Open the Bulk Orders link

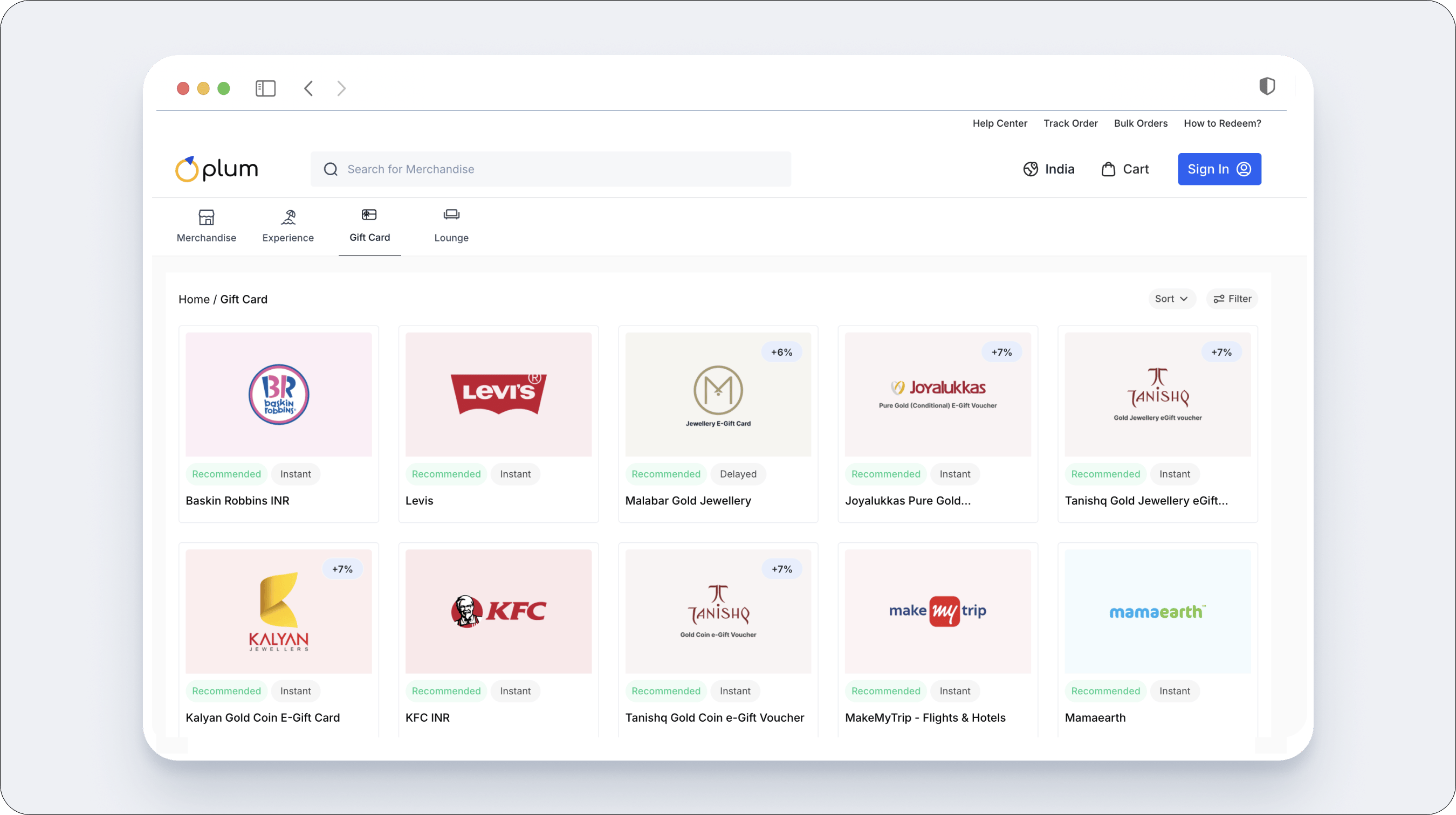[1141, 123]
